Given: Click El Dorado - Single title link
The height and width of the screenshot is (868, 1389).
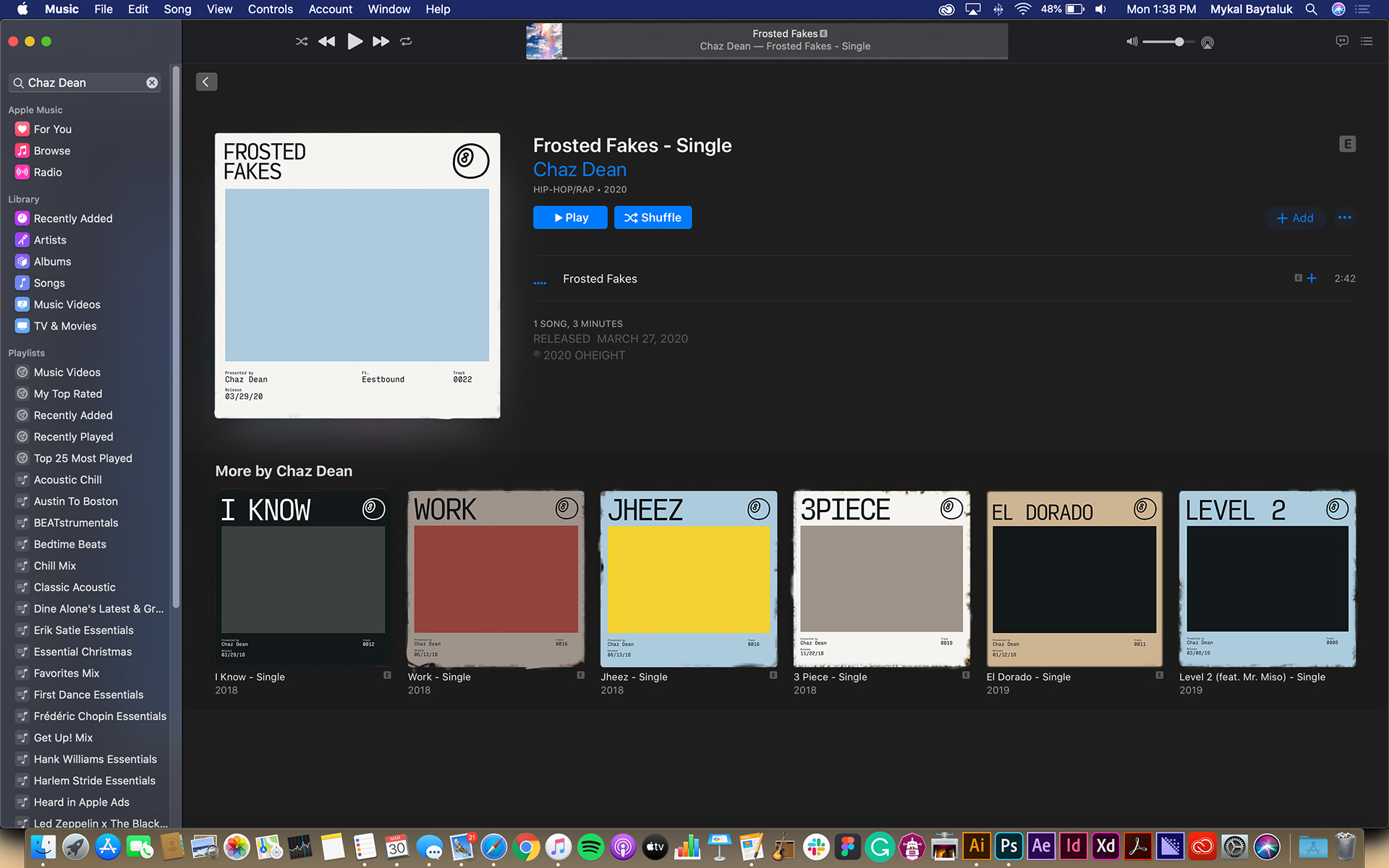Looking at the screenshot, I should tap(1028, 677).
